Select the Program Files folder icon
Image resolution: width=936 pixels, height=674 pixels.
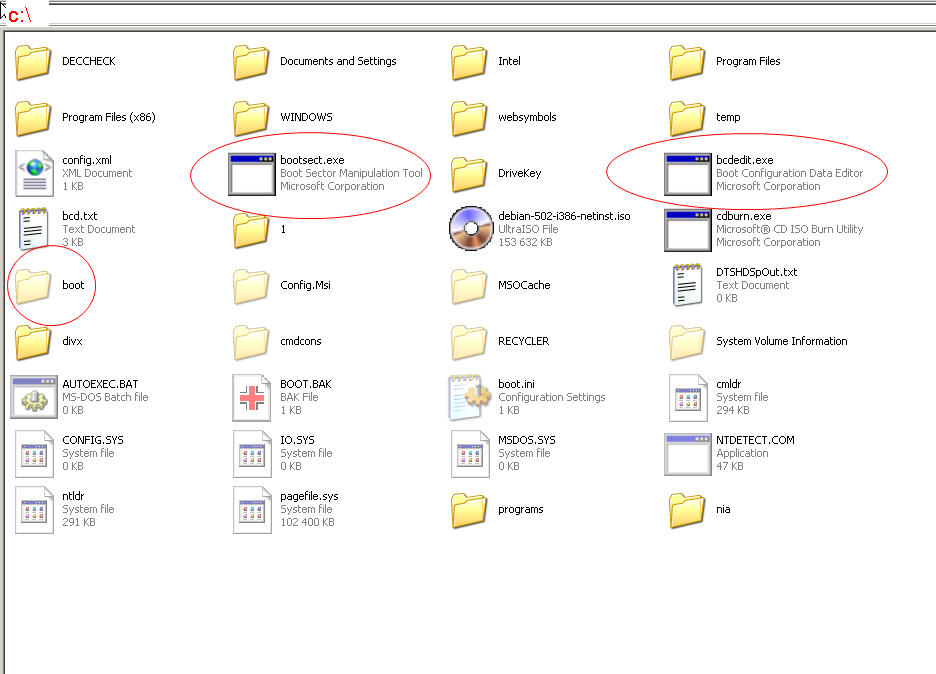point(687,61)
